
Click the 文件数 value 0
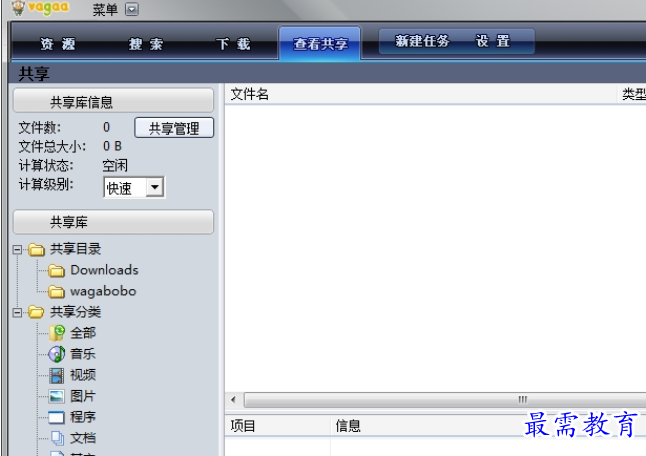tap(106, 127)
